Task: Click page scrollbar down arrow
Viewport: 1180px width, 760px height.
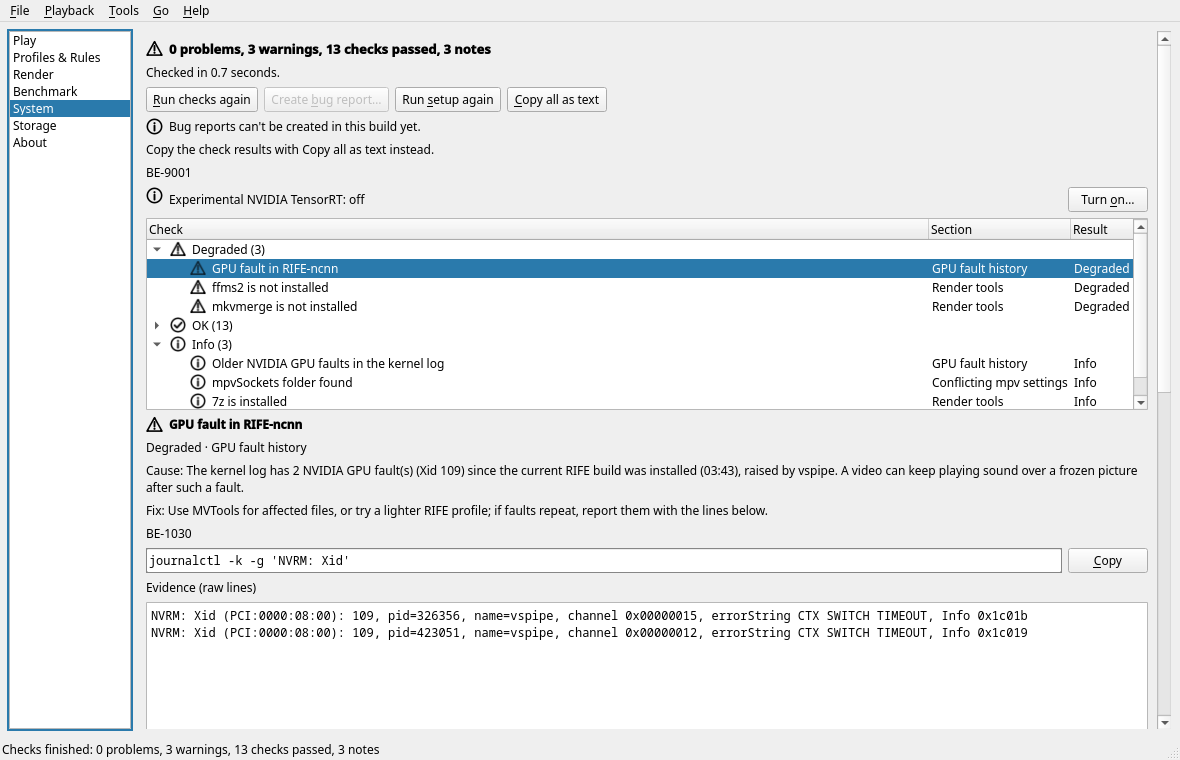Action: [1165, 722]
